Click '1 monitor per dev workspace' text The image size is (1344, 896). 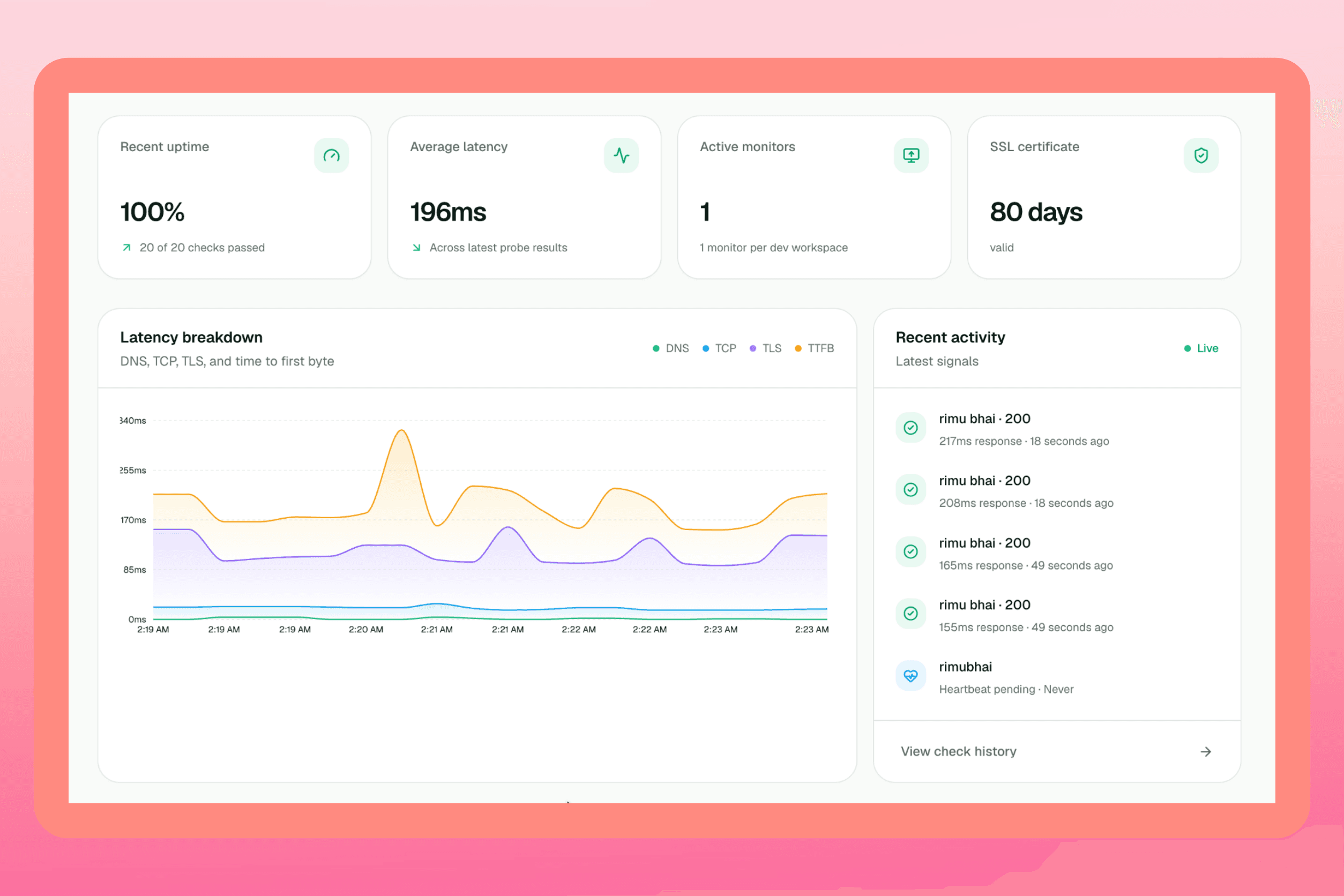click(x=774, y=248)
